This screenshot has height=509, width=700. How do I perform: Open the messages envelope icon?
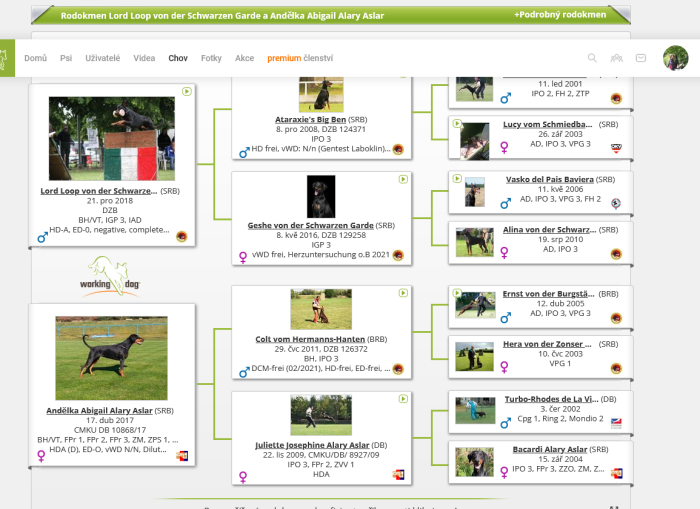coord(641,58)
